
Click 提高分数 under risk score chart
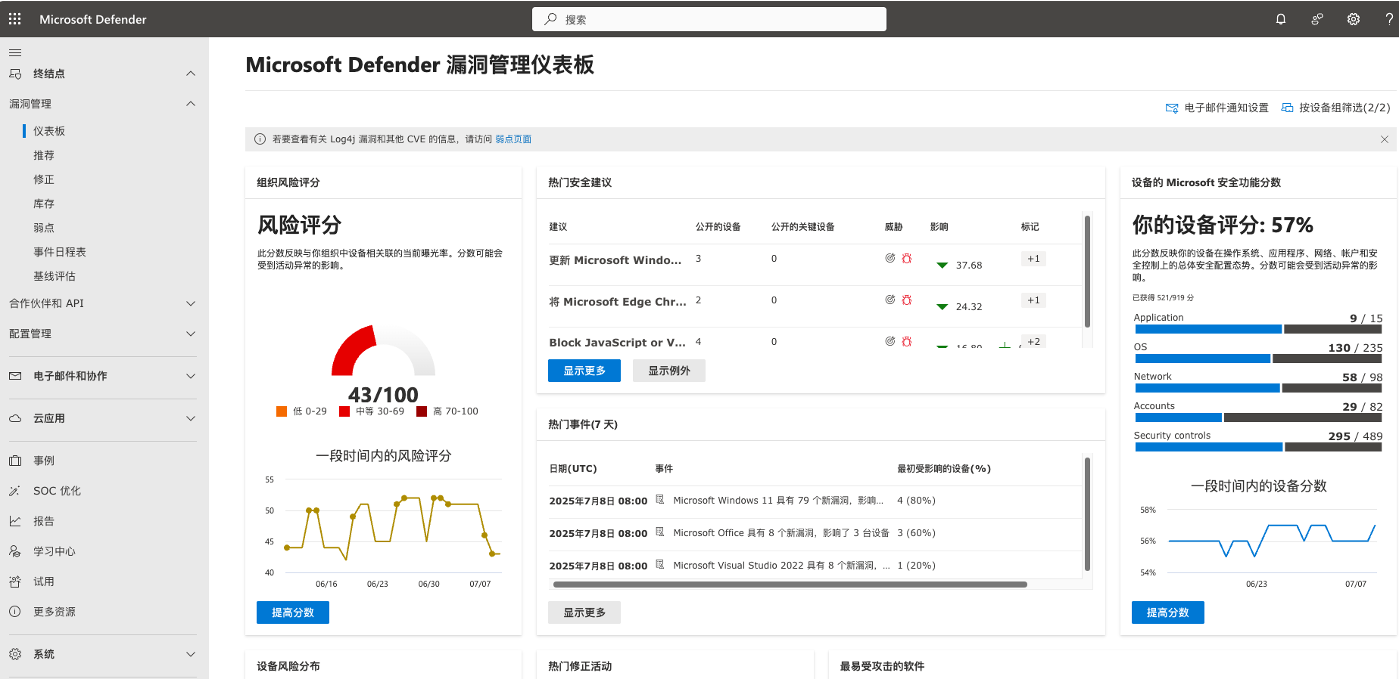pos(293,612)
